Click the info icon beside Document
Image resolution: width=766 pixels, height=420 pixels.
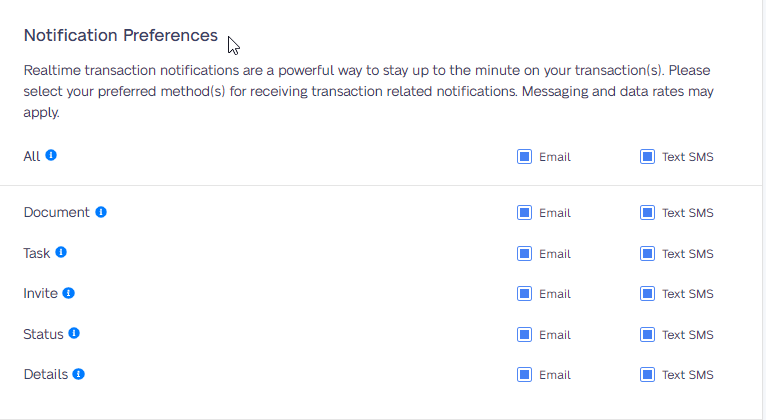coord(101,212)
